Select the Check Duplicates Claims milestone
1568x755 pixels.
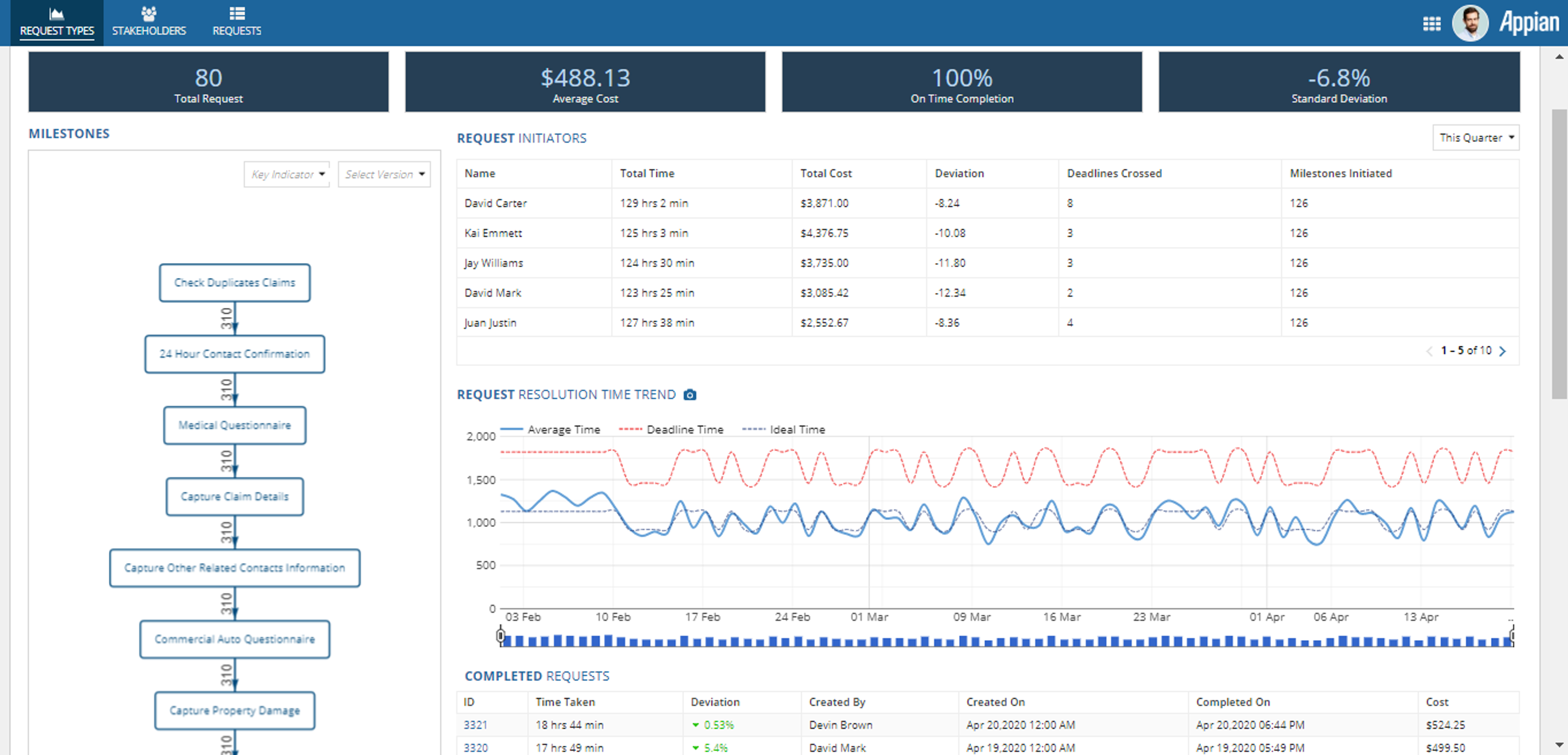pyautogui.click(x=234, y=283)
